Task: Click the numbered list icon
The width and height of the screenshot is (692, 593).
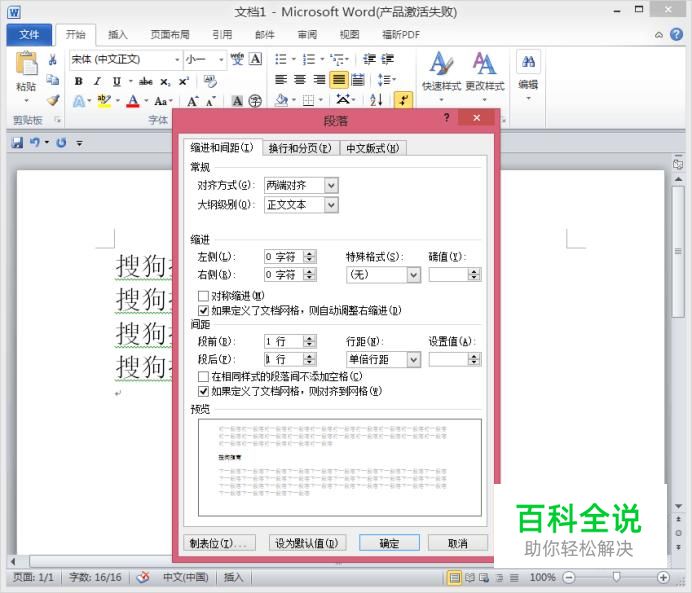Action: pyautogui.click(x=308, y=59)
